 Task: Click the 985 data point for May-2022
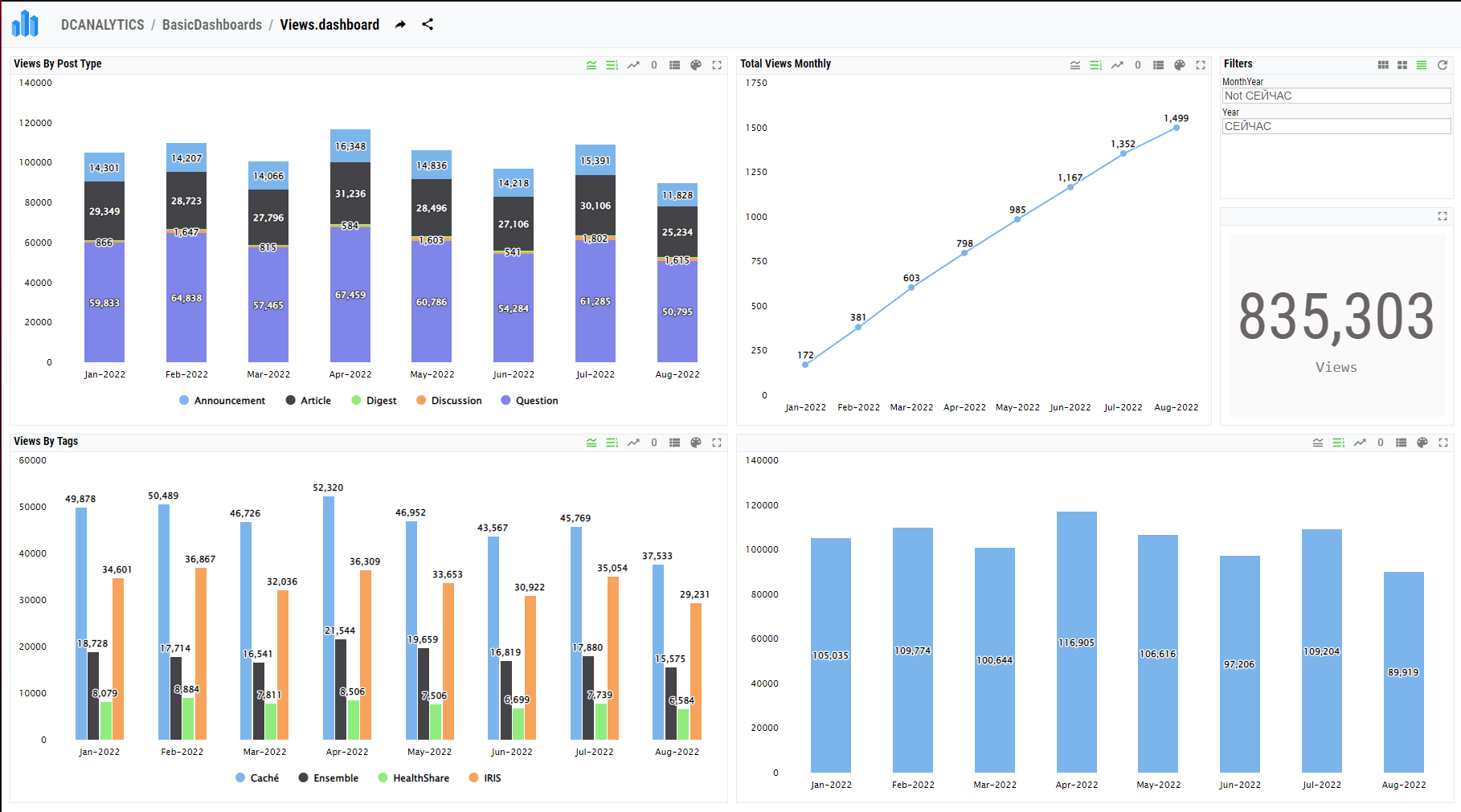1017,219
